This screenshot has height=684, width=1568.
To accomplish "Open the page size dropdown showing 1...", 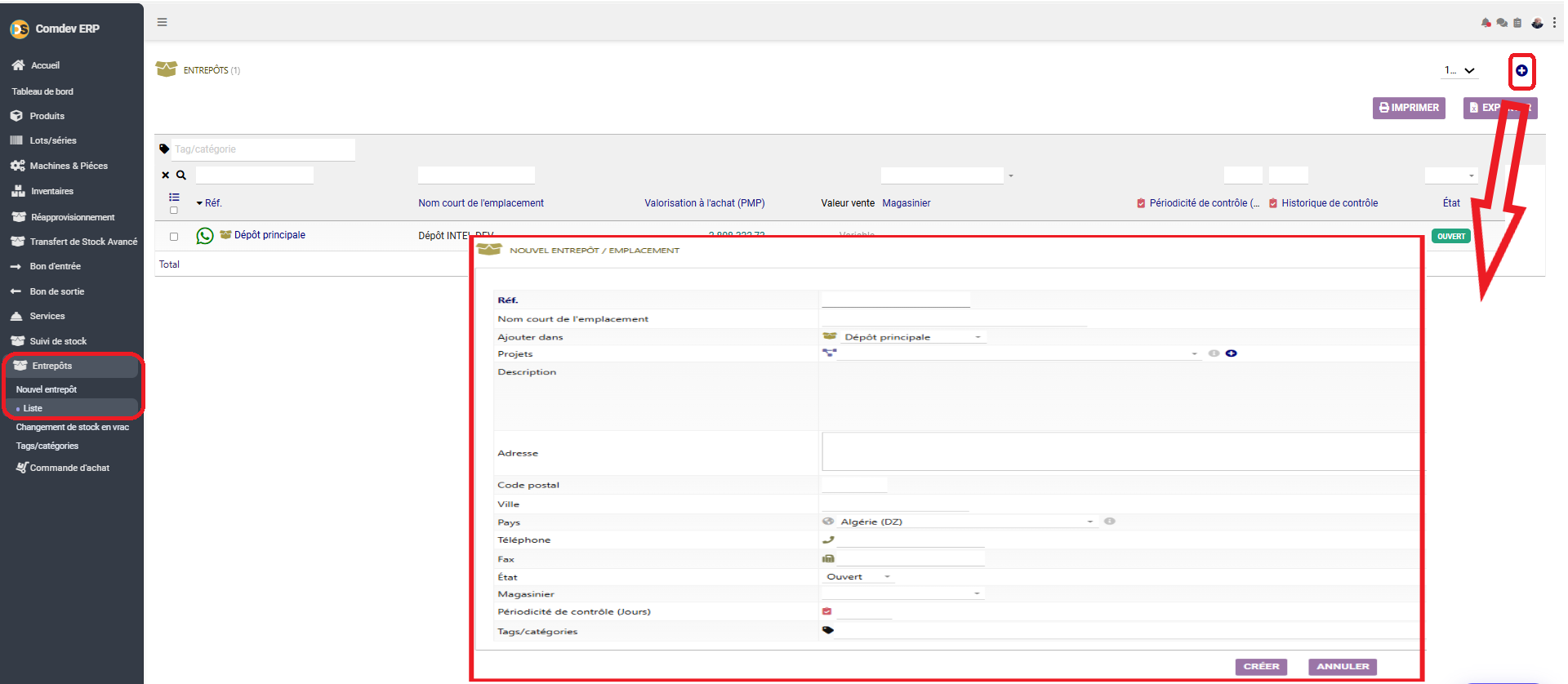I will click(1459, 70).
